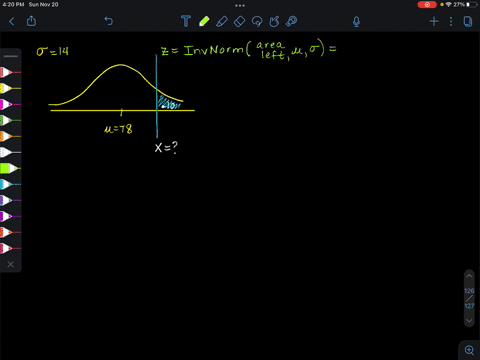480x360 pixels.
Task: Open more options vertical dots
Action: 451,22
